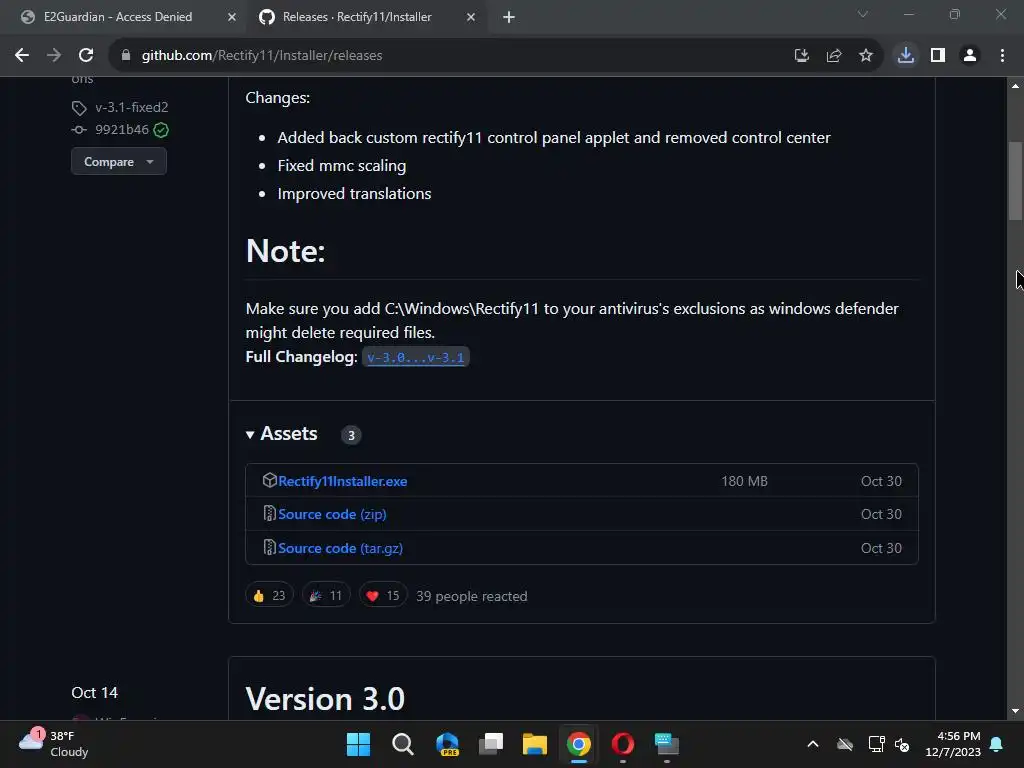The height and width of the screenshot is (768, 1024).
Task: Open Task View on taskbar
Action: point(491,744)
